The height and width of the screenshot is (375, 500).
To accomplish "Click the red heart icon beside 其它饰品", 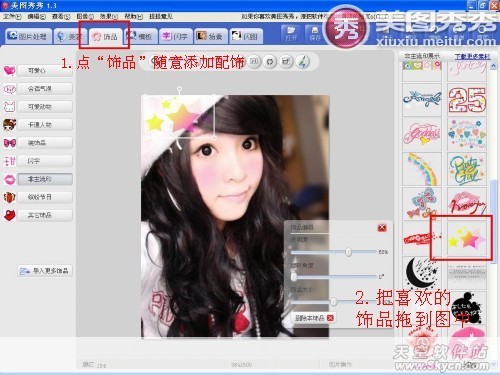I will (x=10, y=215).
